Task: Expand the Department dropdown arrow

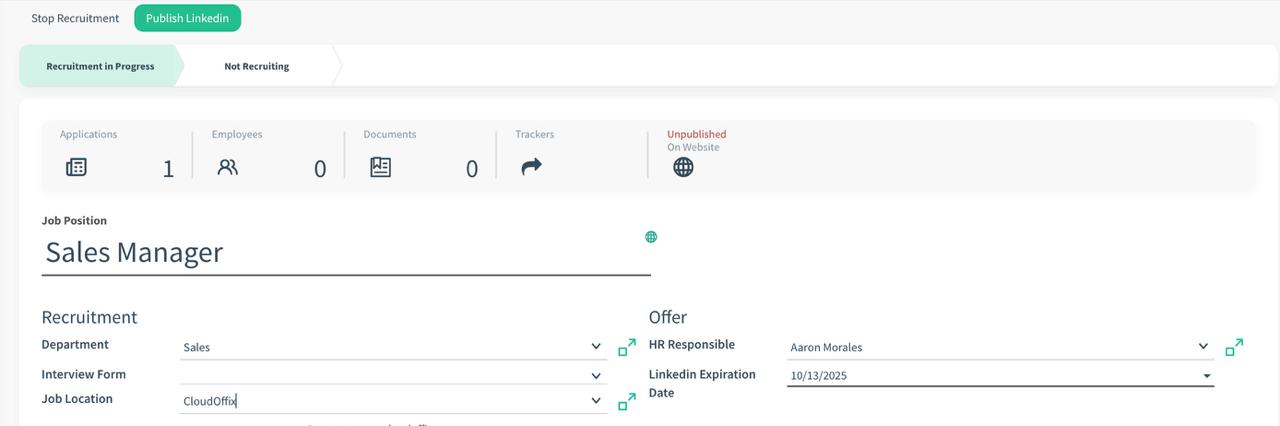Action: click(596, 347)
